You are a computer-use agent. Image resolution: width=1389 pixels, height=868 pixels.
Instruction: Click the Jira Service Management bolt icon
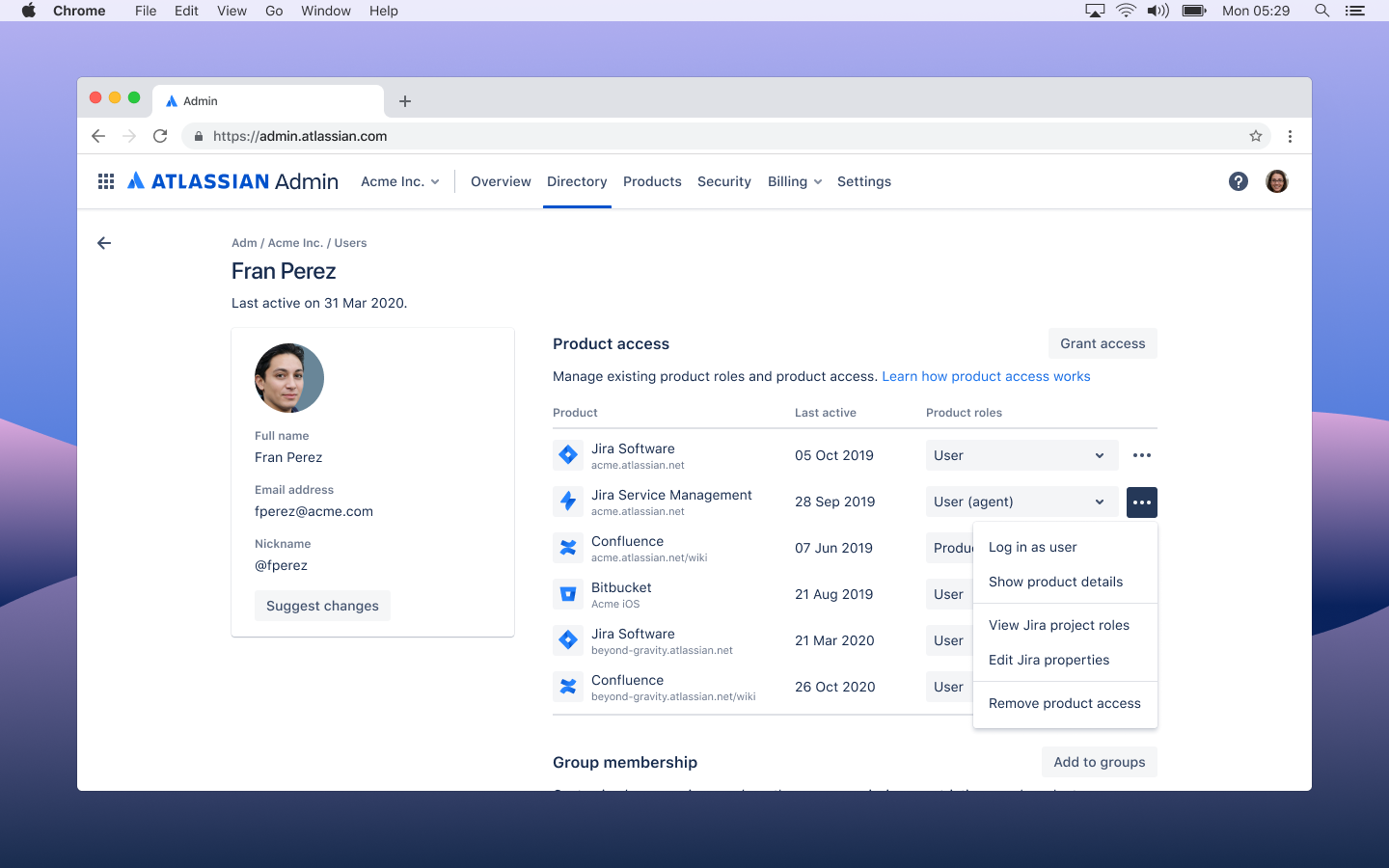pos(568,502)
